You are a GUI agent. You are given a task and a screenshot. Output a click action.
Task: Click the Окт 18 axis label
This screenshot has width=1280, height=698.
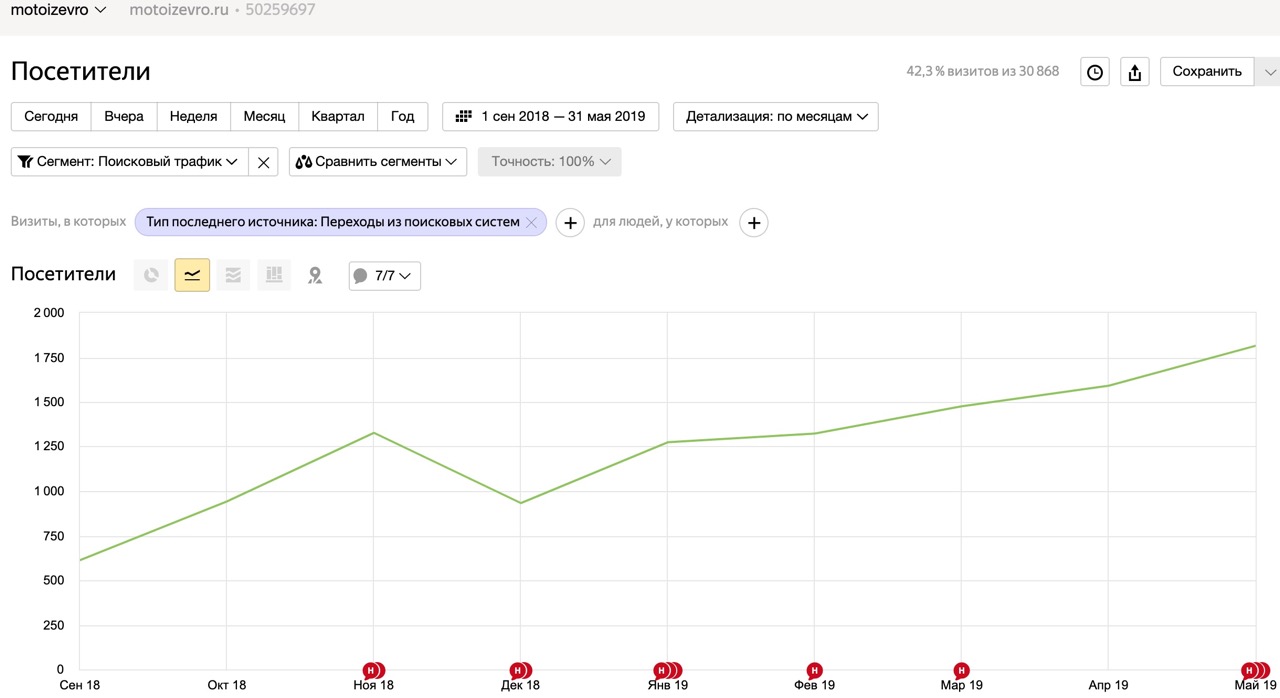click(x=226, y=685)
